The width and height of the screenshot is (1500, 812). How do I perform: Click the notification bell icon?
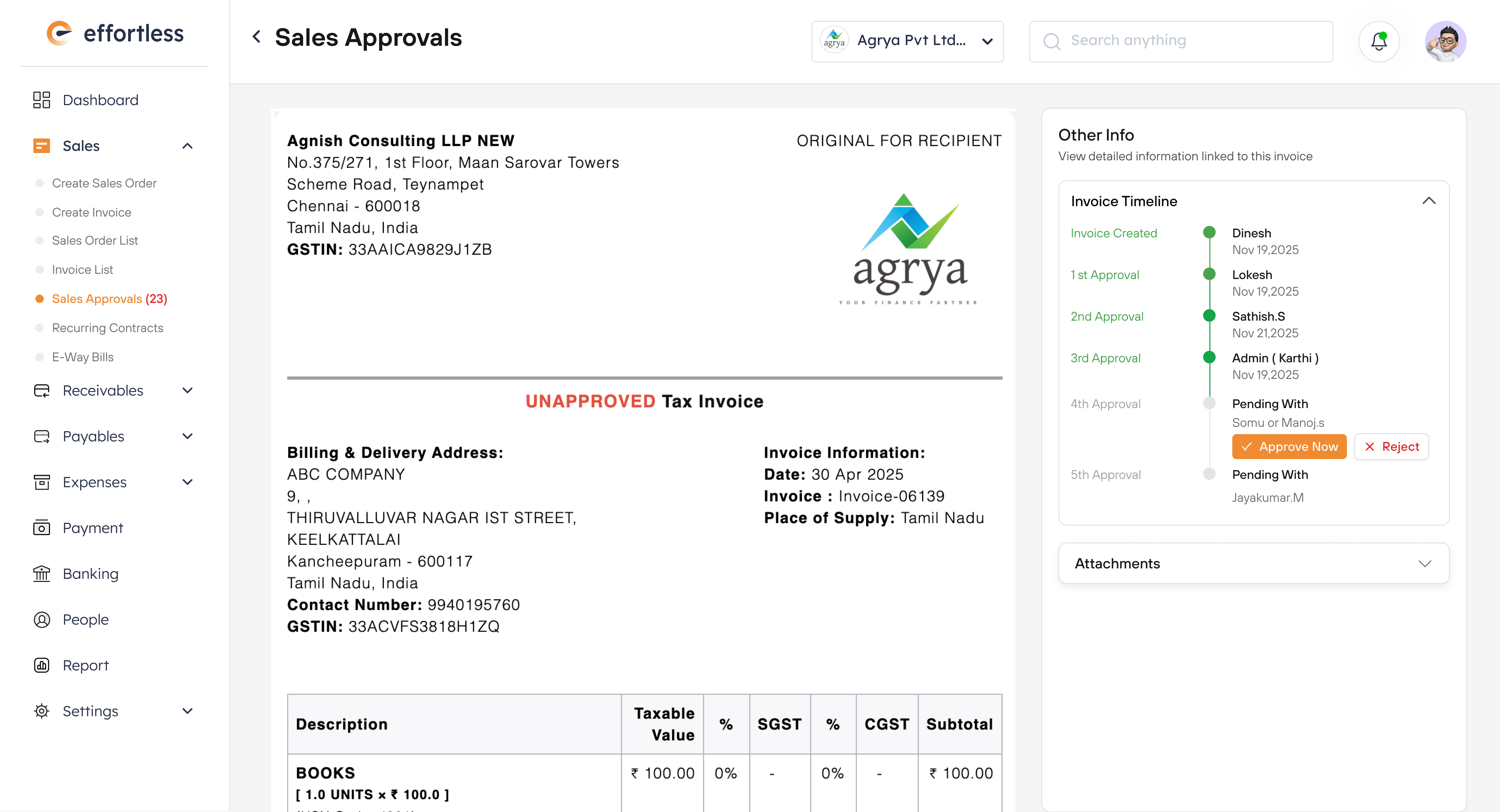(x=1378, y=41)
